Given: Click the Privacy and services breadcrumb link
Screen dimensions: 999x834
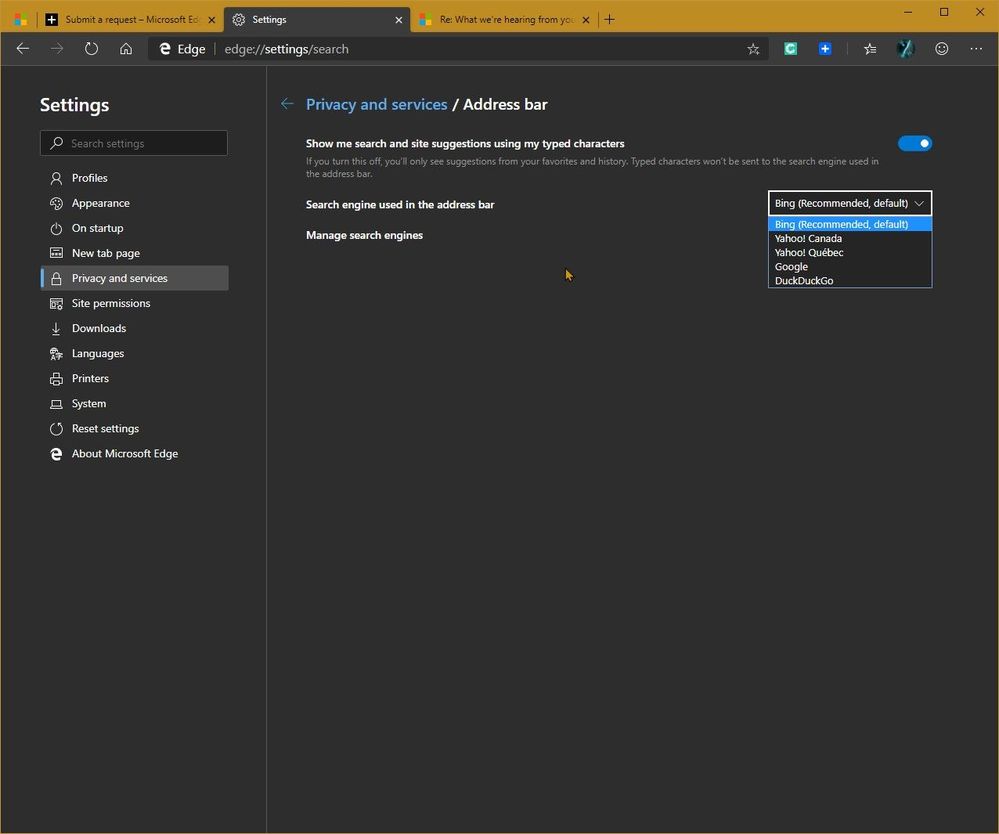Looking at the screenshot, I should click(376, 104).
